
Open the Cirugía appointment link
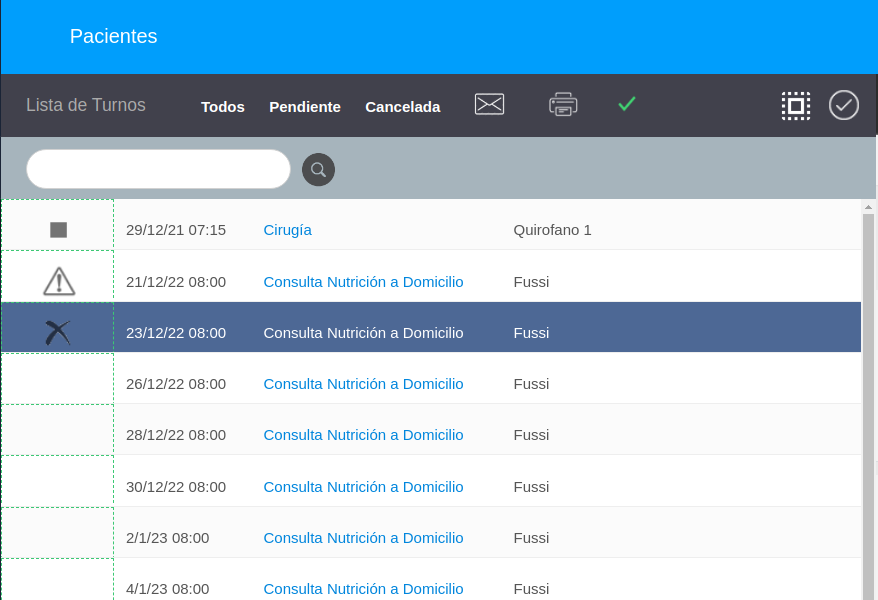287,230
